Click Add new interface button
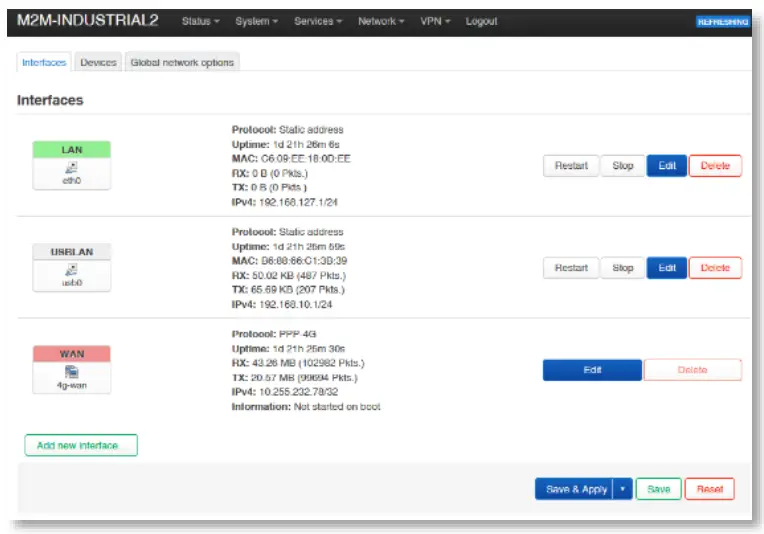 81,445
